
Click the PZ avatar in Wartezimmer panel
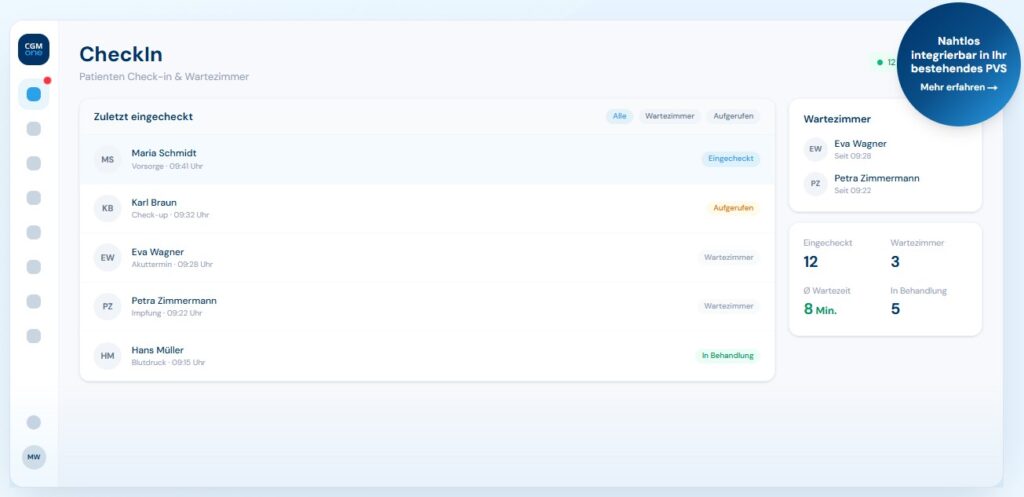pos(815,184)
